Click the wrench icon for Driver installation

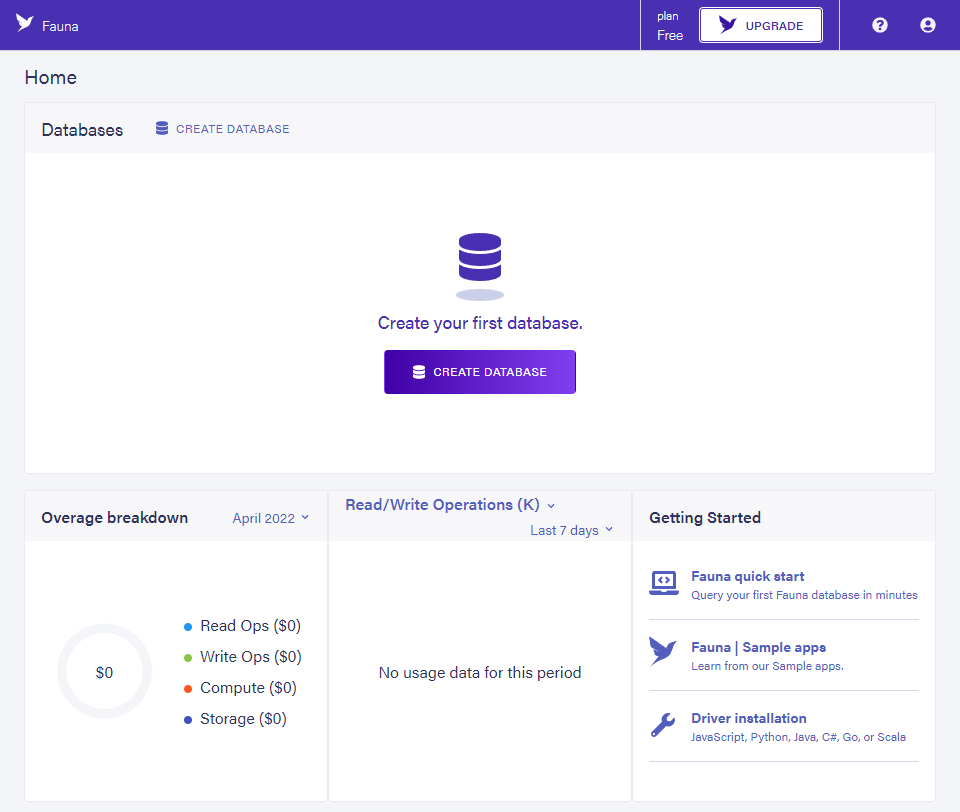tap(663, 724)
